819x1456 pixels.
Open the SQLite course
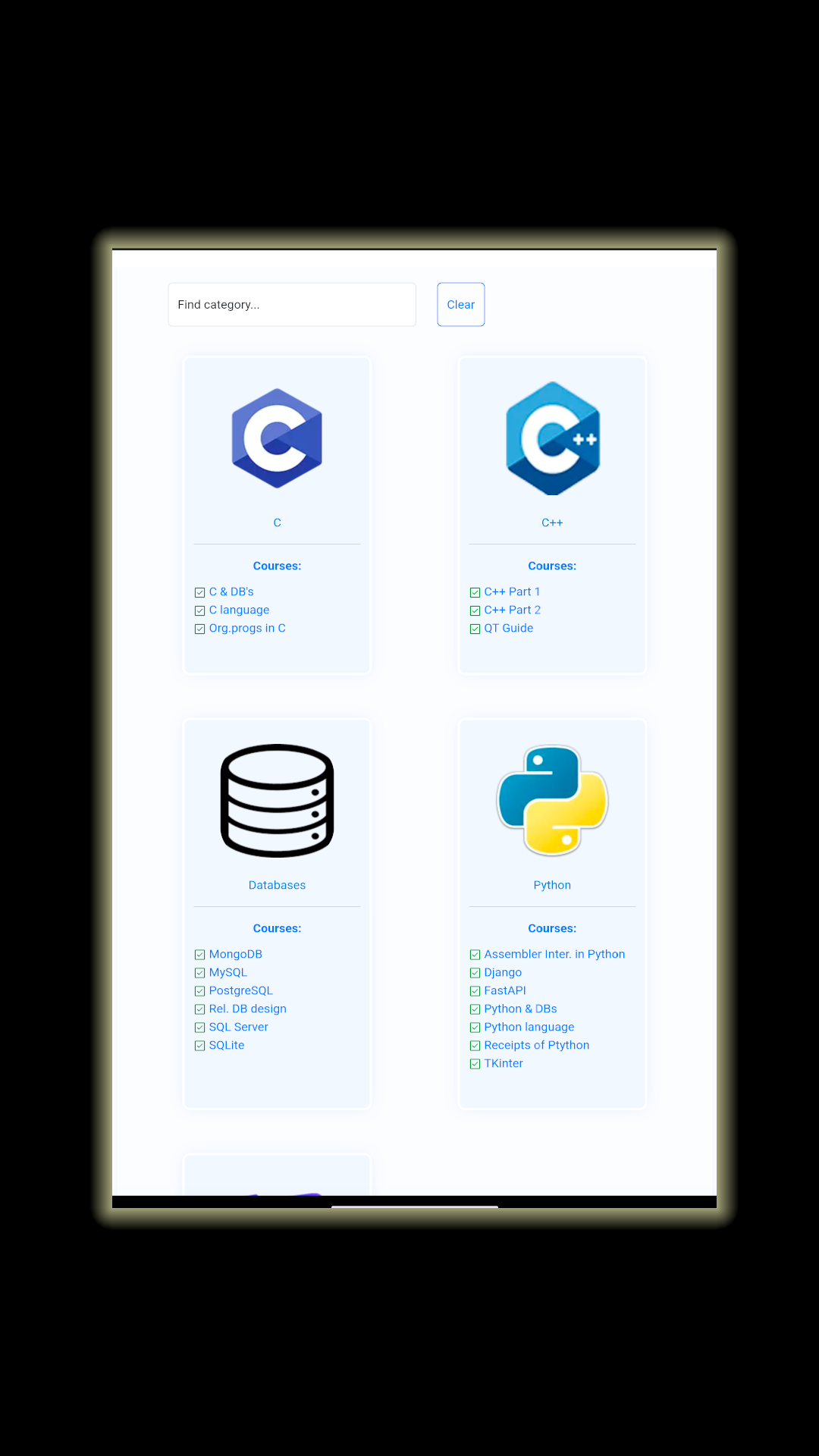(x=227, y=1045)
